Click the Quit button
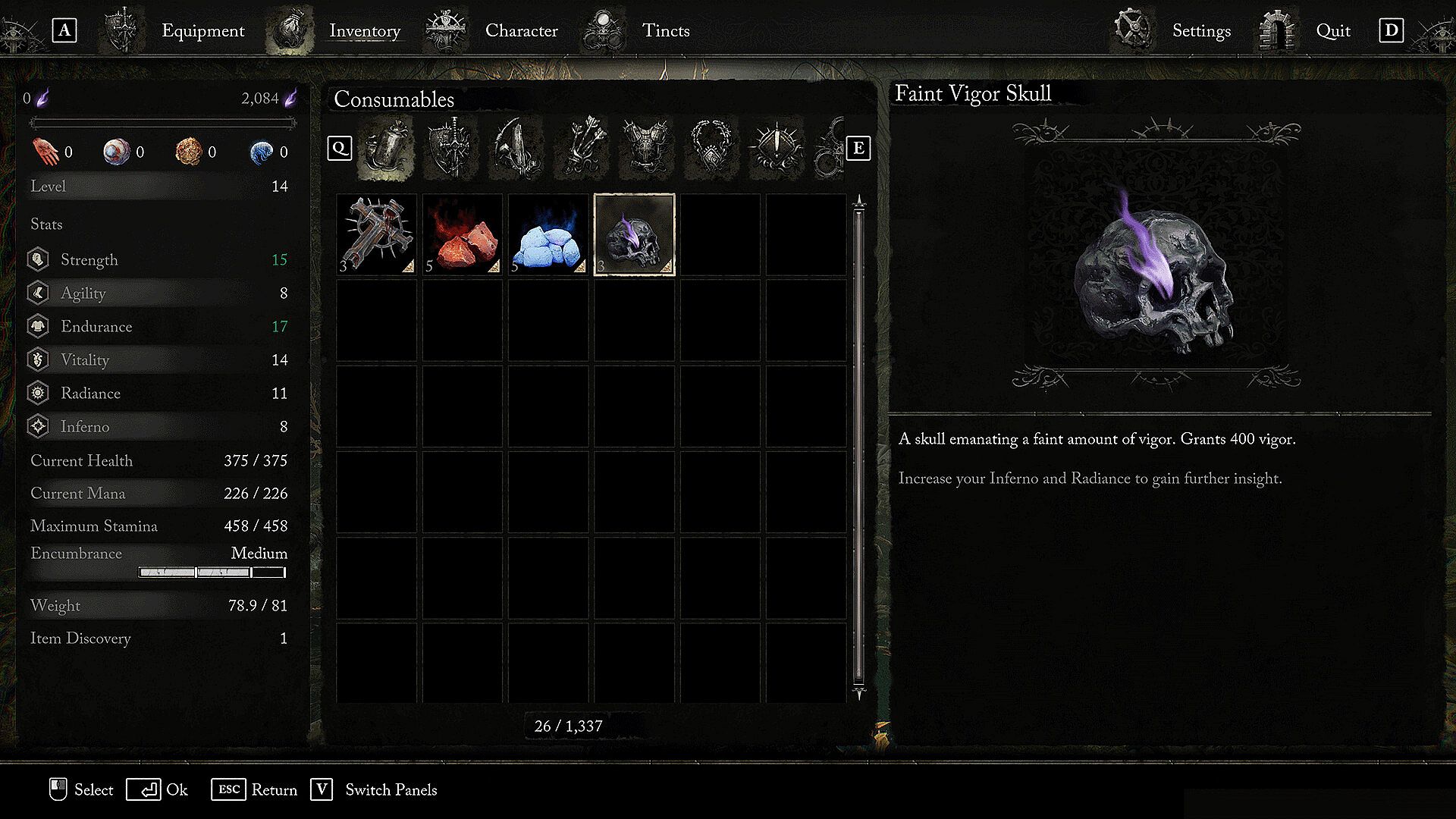 tap(1333, 30)
